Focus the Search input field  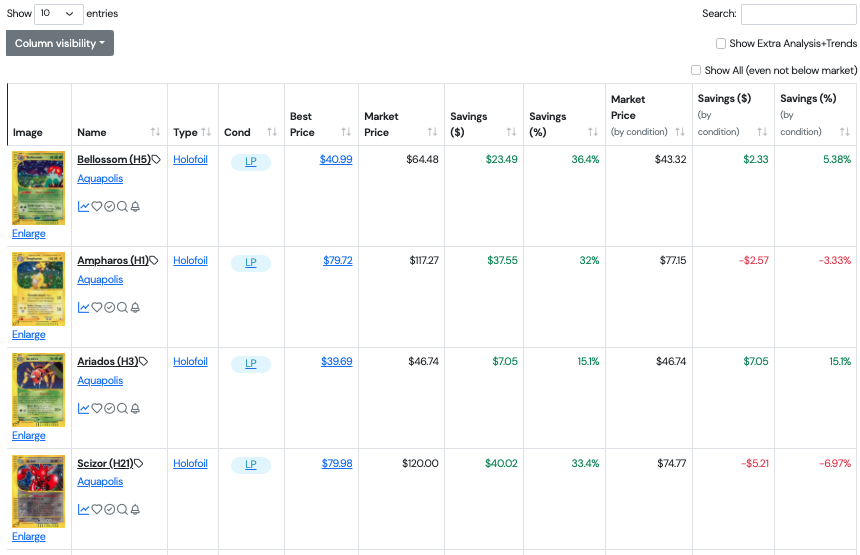[x=798, y=14]
